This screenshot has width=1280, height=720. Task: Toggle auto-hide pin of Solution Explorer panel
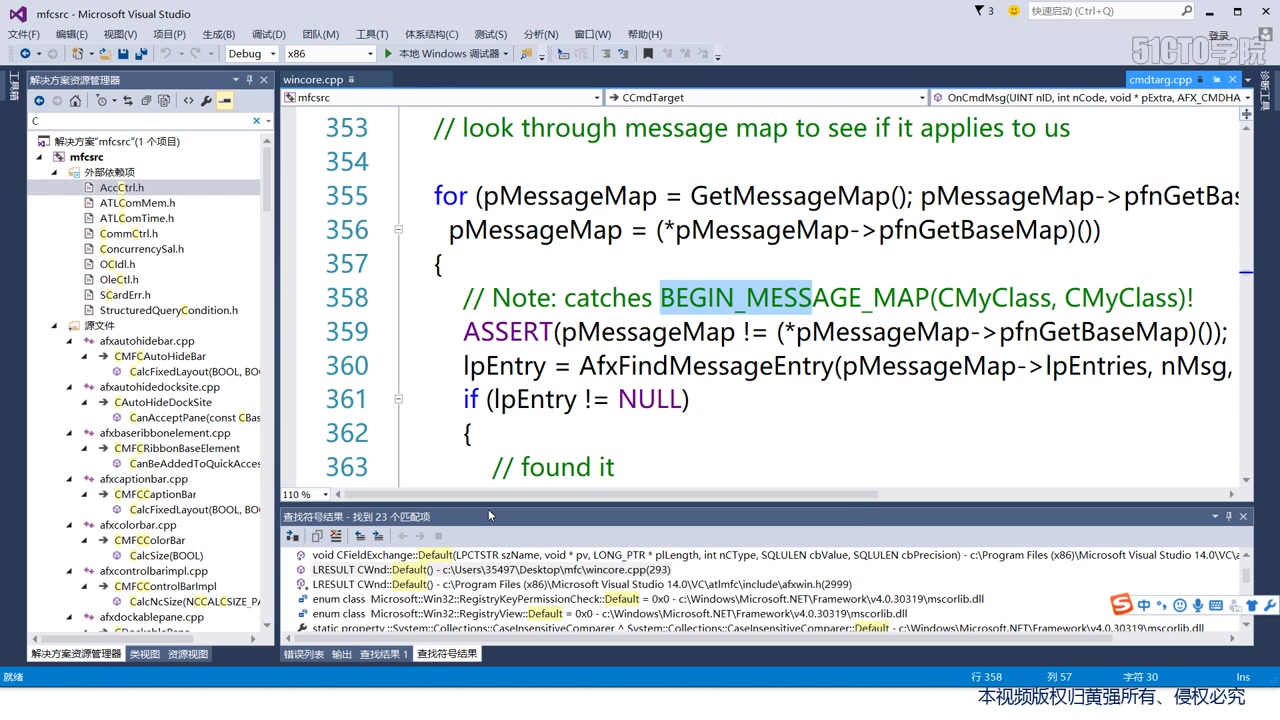point(249,80)
